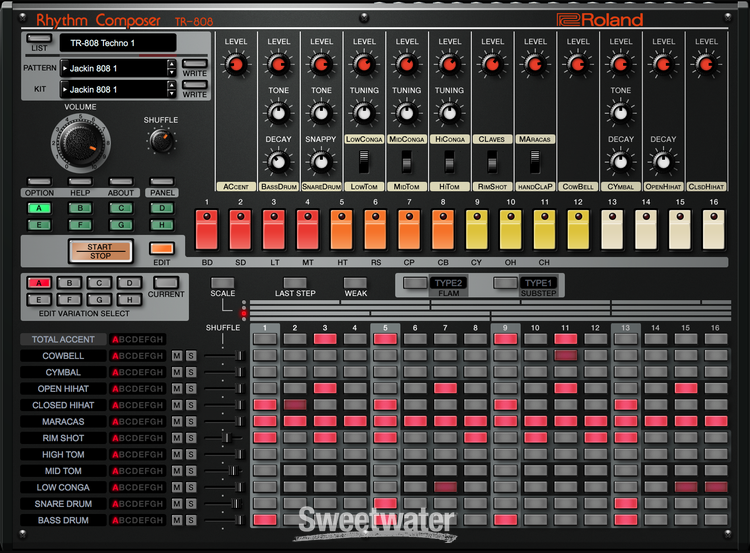Click the SHUFFLE knob beside VOLUME
Screen dimensions: 750x553
coord(162,141)
